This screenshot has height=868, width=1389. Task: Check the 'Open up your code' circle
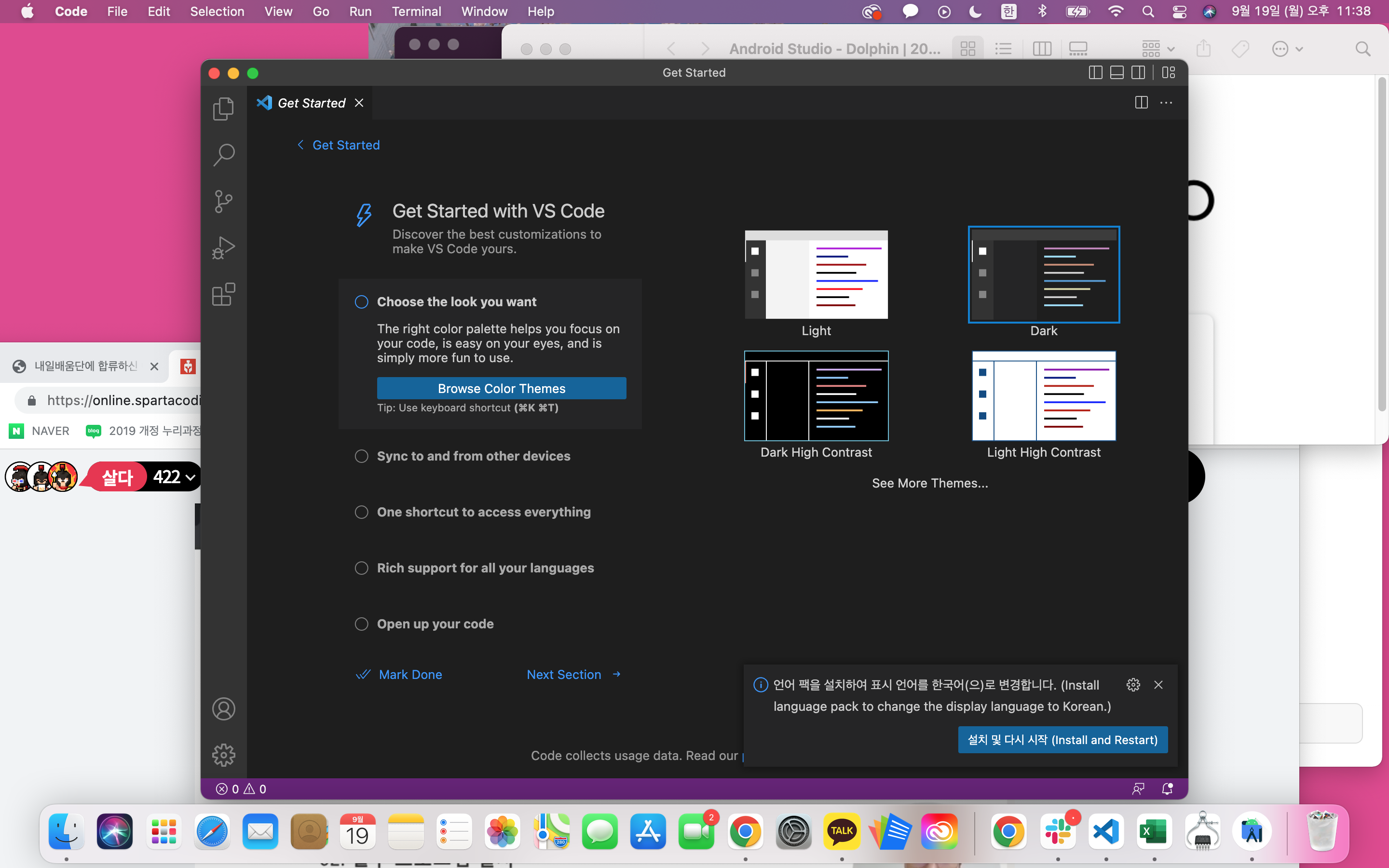tap(361, 624)
